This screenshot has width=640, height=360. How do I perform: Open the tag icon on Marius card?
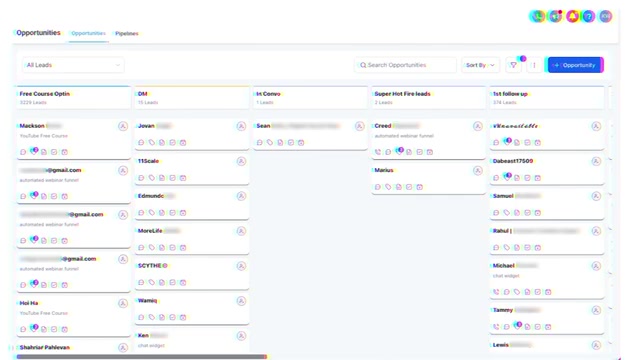[388, 187]
